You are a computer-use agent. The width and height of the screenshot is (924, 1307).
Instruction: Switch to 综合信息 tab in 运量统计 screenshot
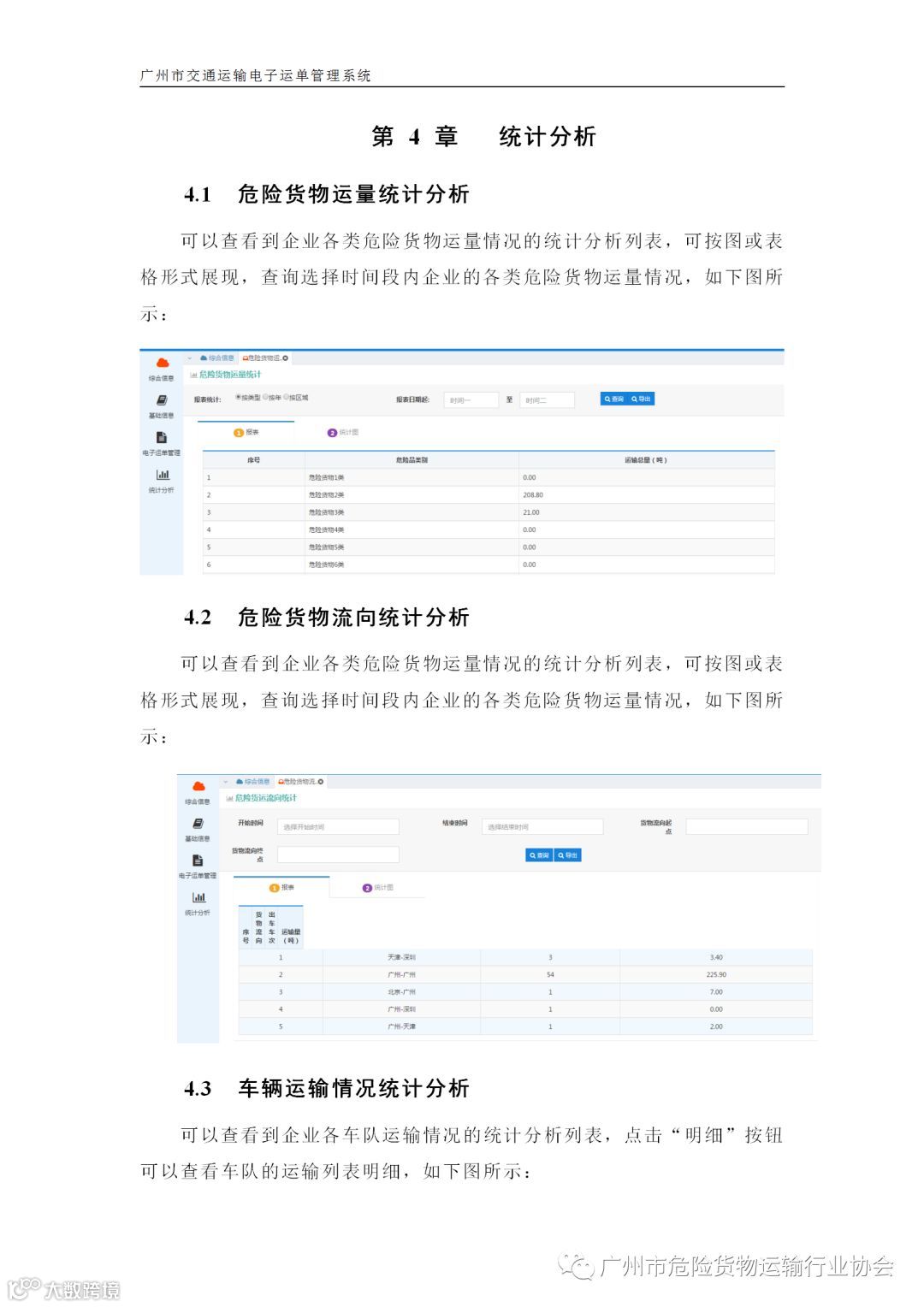coord(217,358)
